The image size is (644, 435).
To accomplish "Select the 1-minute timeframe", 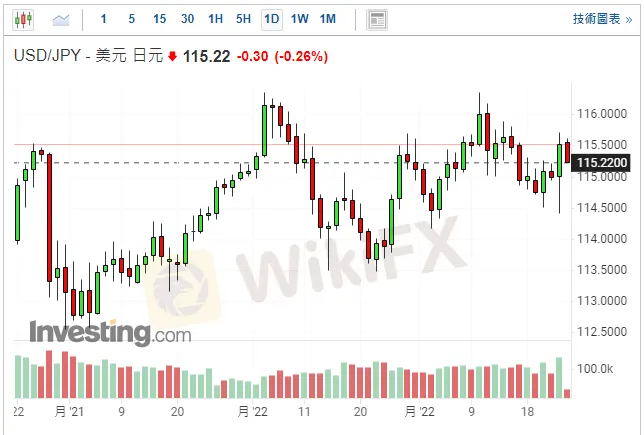I will point(104,19).
